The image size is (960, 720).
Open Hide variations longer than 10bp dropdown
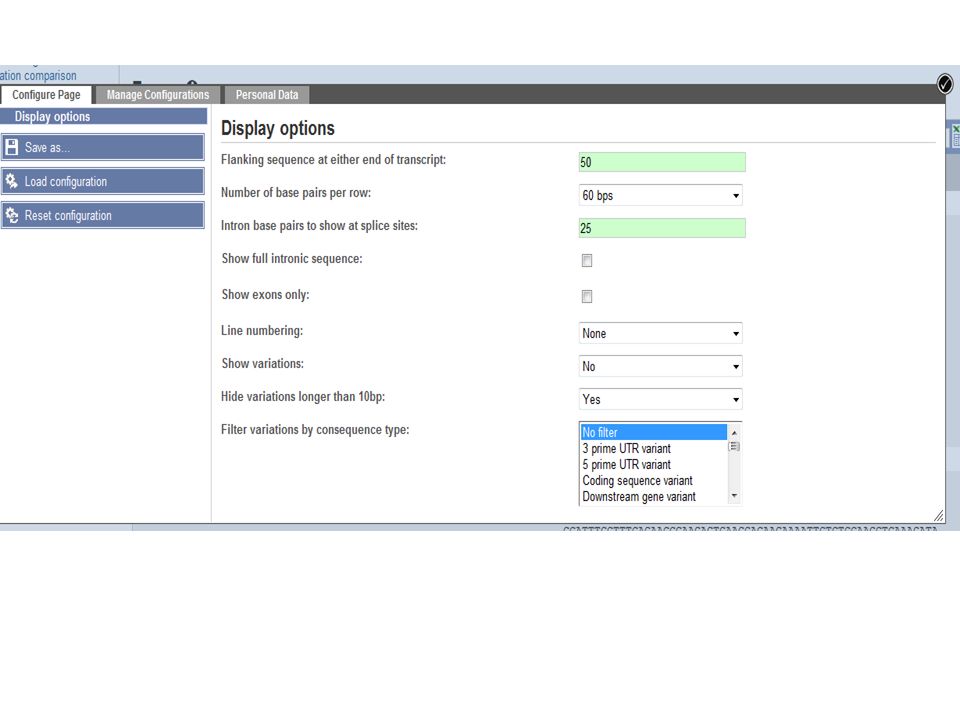(x=661, y=400)
